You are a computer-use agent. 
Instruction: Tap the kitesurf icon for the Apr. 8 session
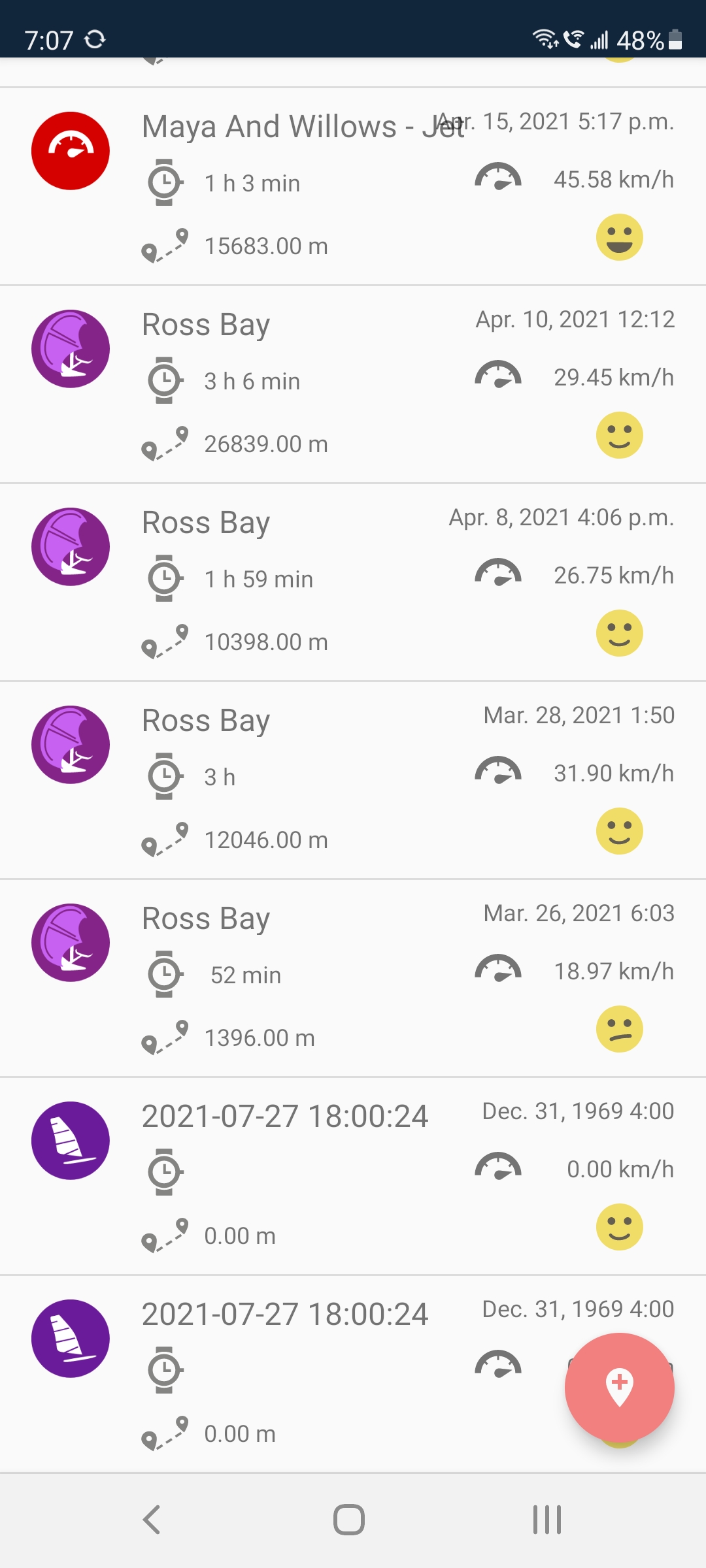pyautogui.click(x=71, y=547)
